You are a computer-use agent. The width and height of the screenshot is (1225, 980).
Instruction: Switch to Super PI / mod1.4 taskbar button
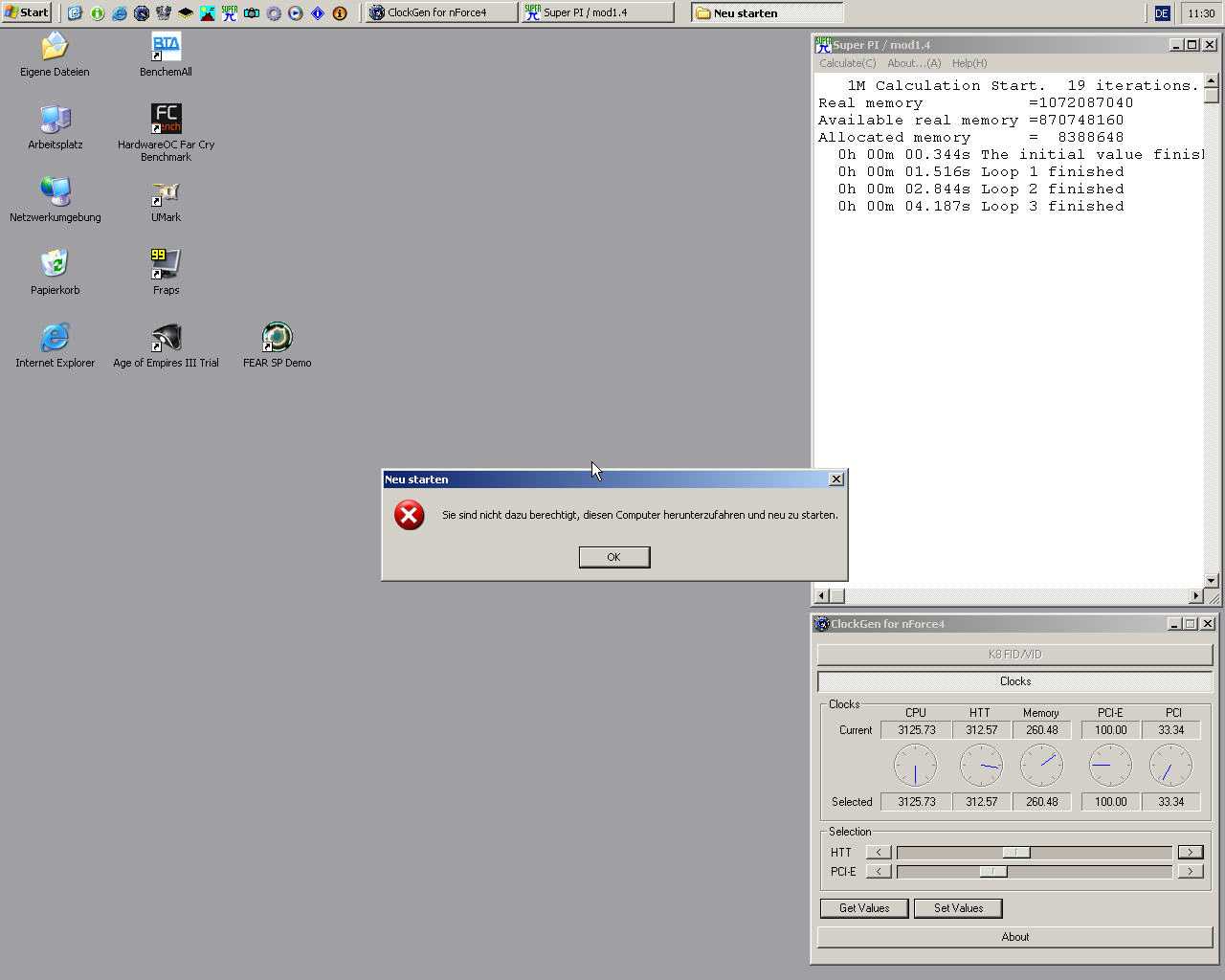click(597, 12)
